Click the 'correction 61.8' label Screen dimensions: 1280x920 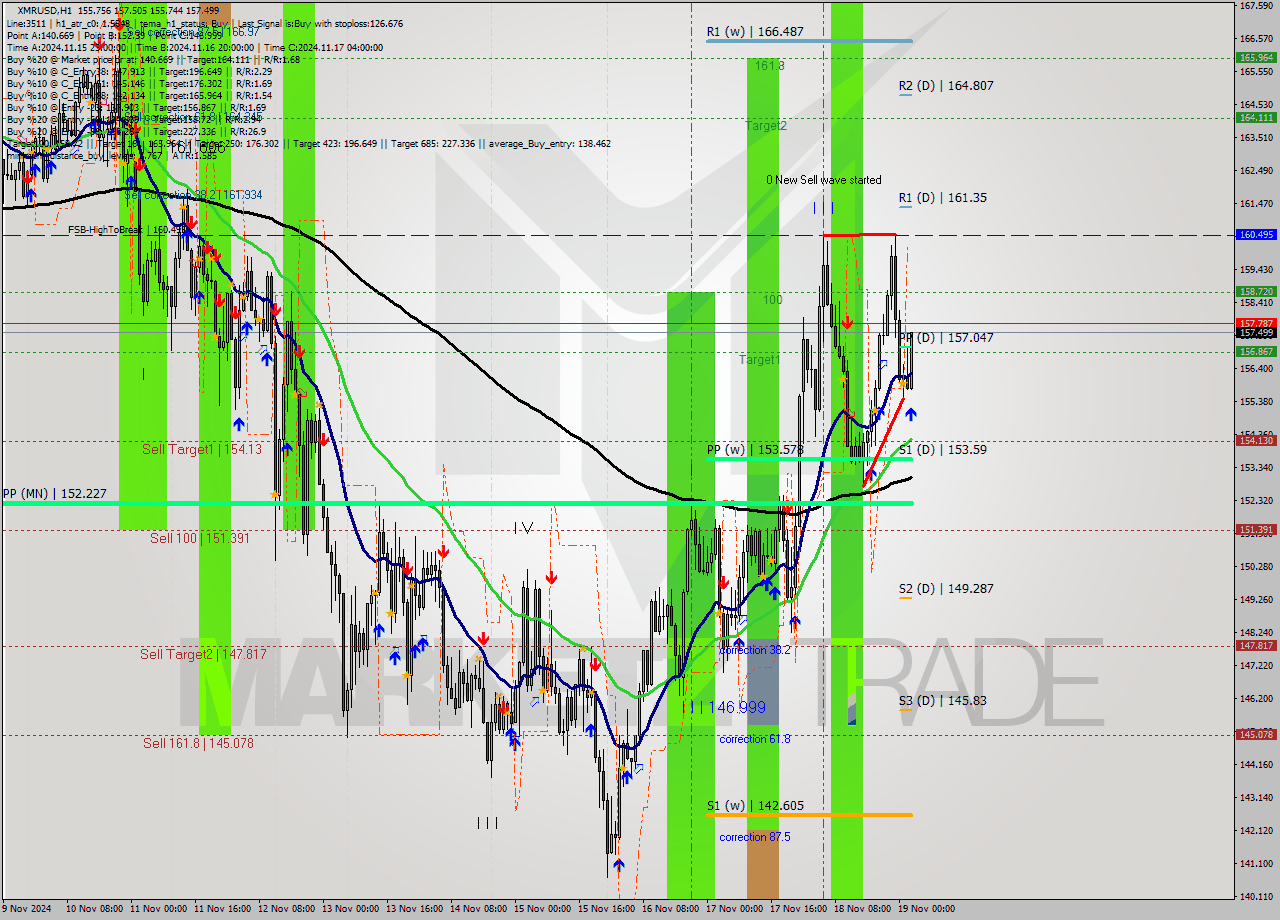point(755,739)
